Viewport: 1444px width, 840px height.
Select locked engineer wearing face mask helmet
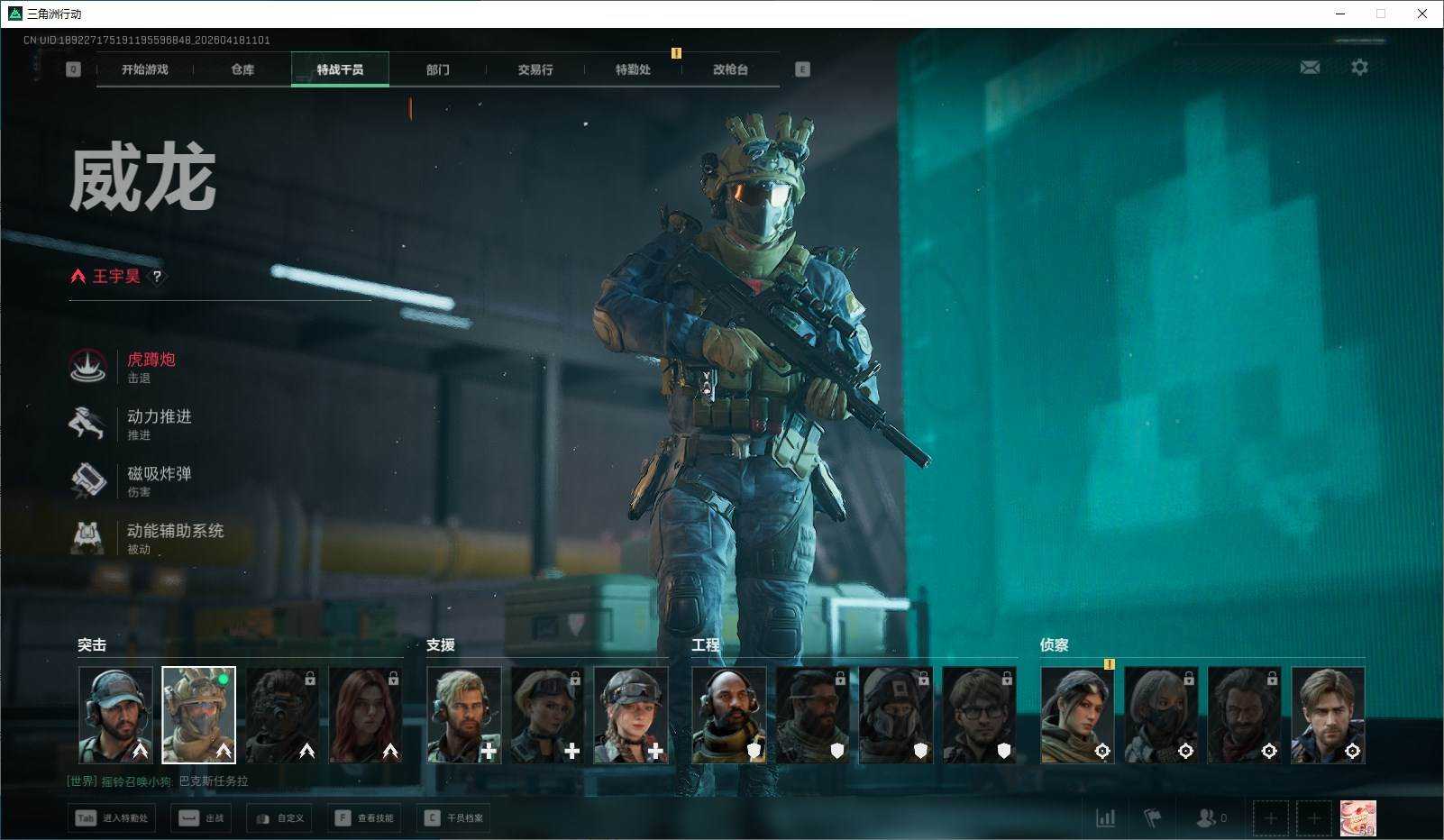[x=896, y=715]
